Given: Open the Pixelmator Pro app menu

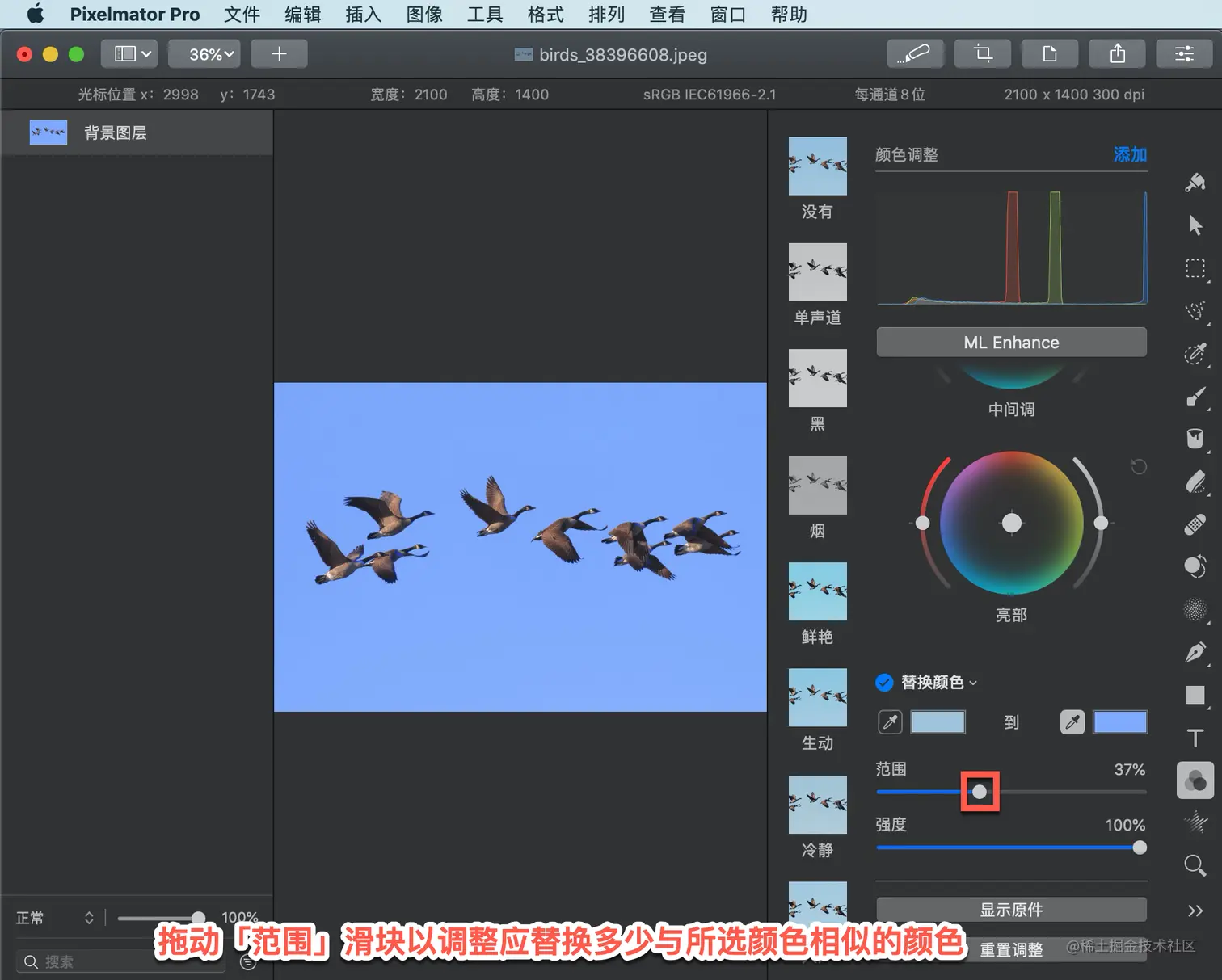Looking at the screenshot, I should tap(135, 15).
